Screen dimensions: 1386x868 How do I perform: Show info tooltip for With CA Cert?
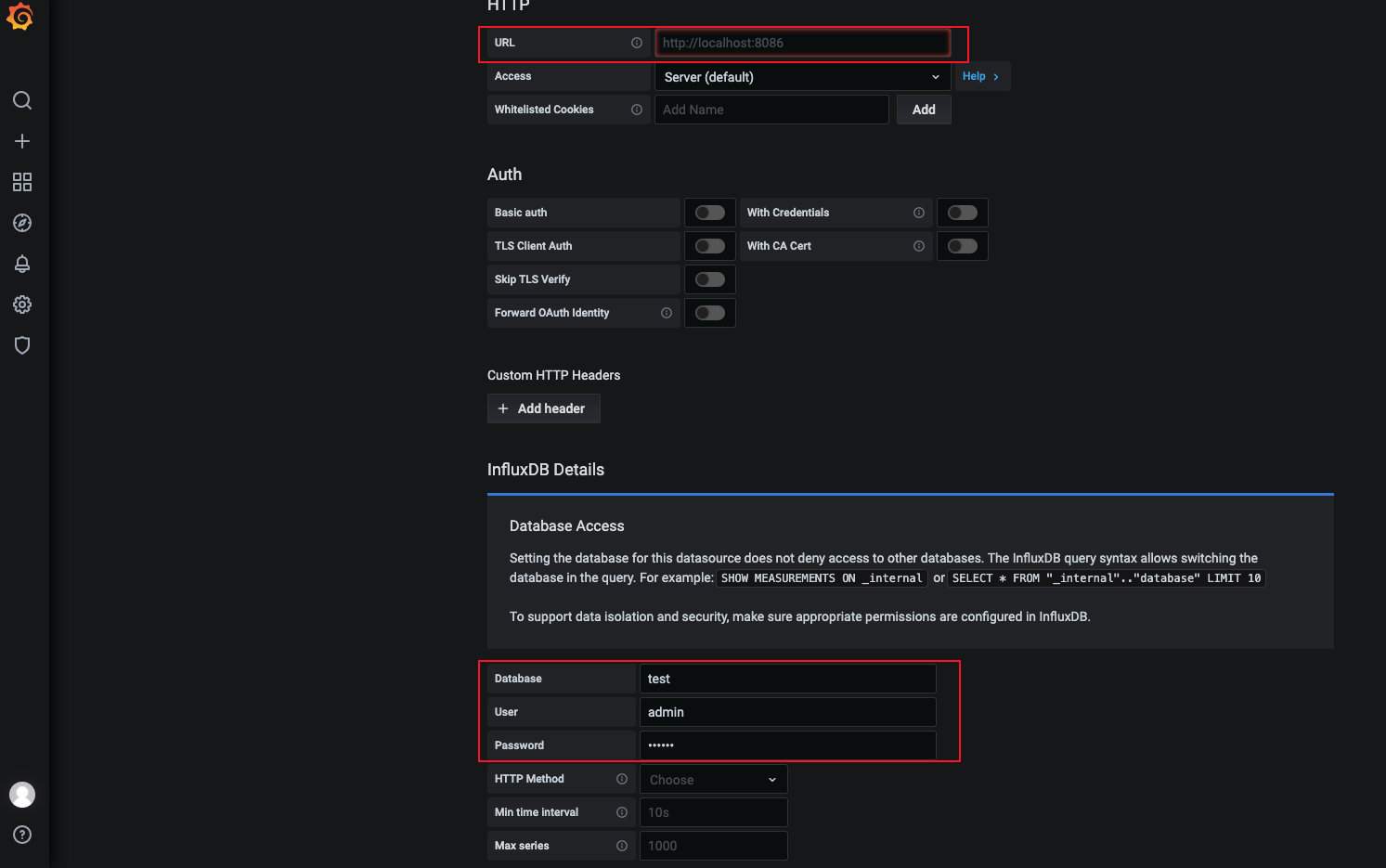click(x=919, y=246)
